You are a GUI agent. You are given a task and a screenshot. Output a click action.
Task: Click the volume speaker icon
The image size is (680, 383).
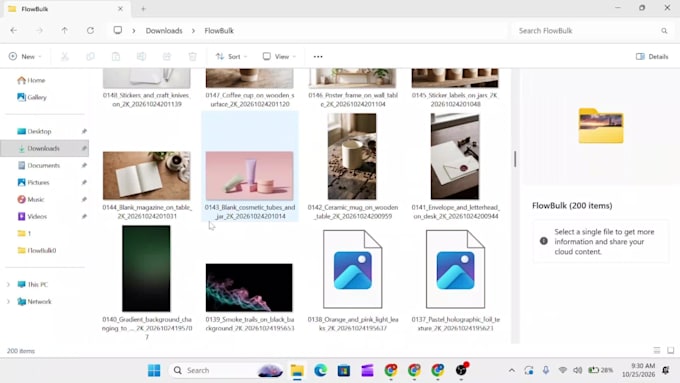coord(577,370)
